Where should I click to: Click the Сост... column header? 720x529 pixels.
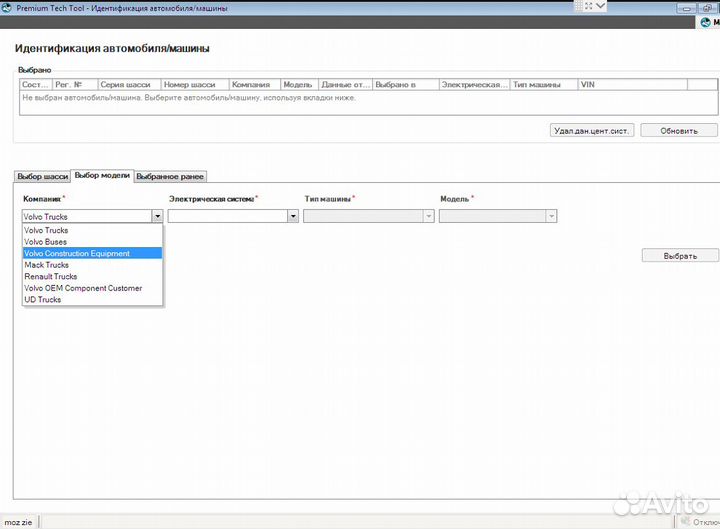[x=36, y=84]
